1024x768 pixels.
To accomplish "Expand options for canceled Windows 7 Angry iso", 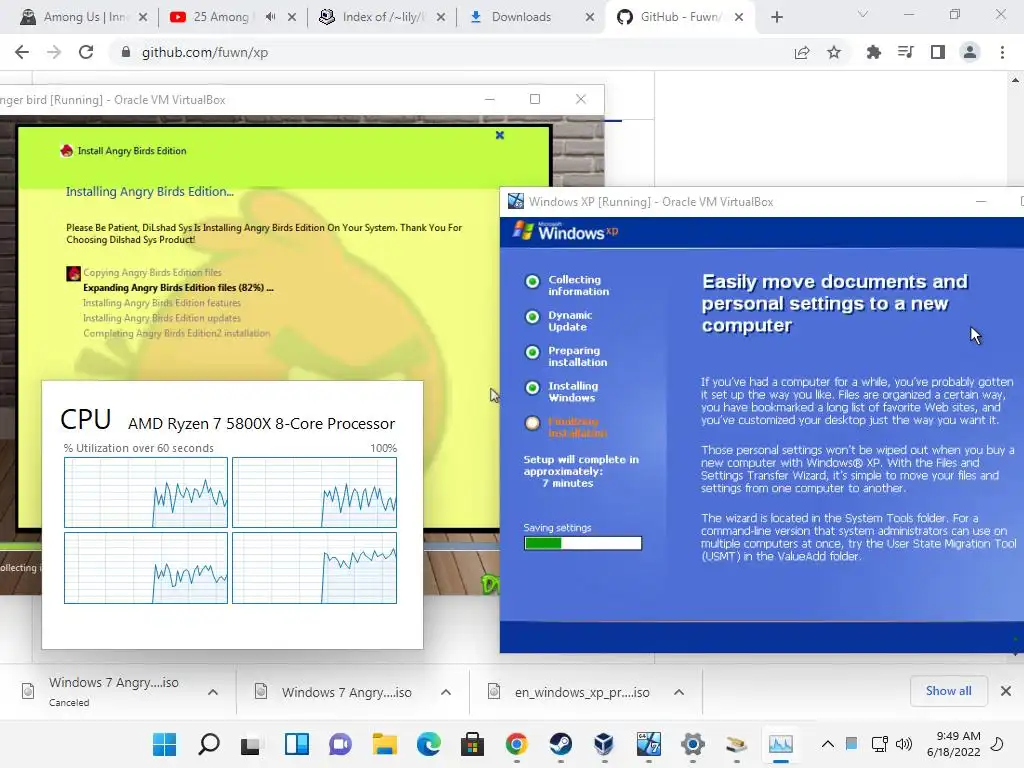I will click(x=213, y=692).
